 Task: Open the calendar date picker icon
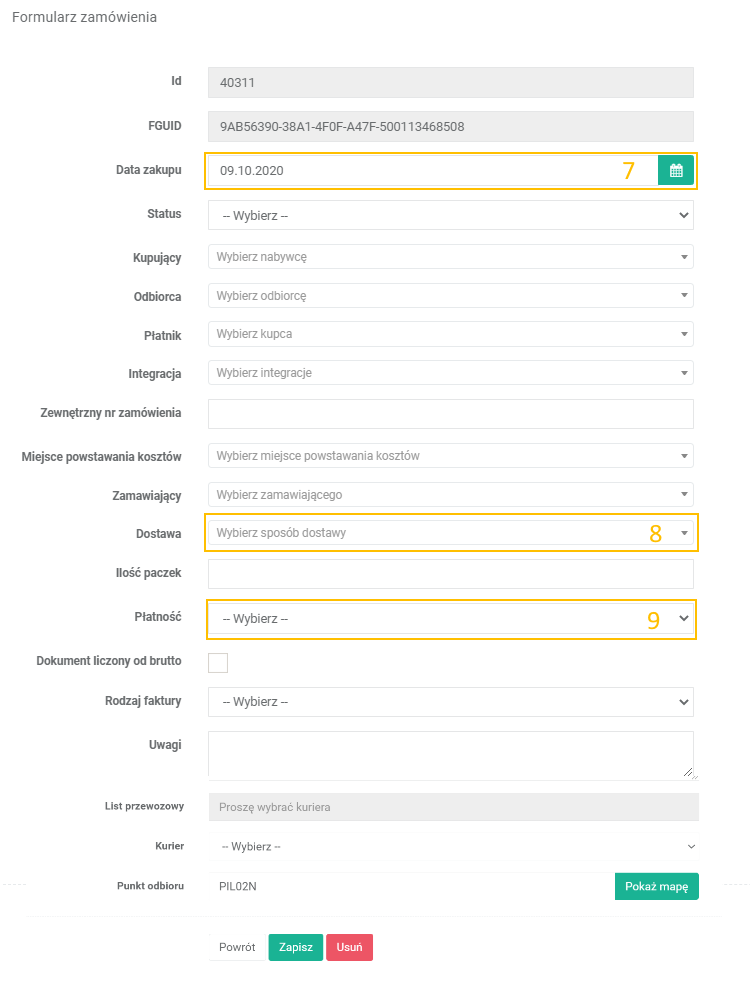click(676, 170)
